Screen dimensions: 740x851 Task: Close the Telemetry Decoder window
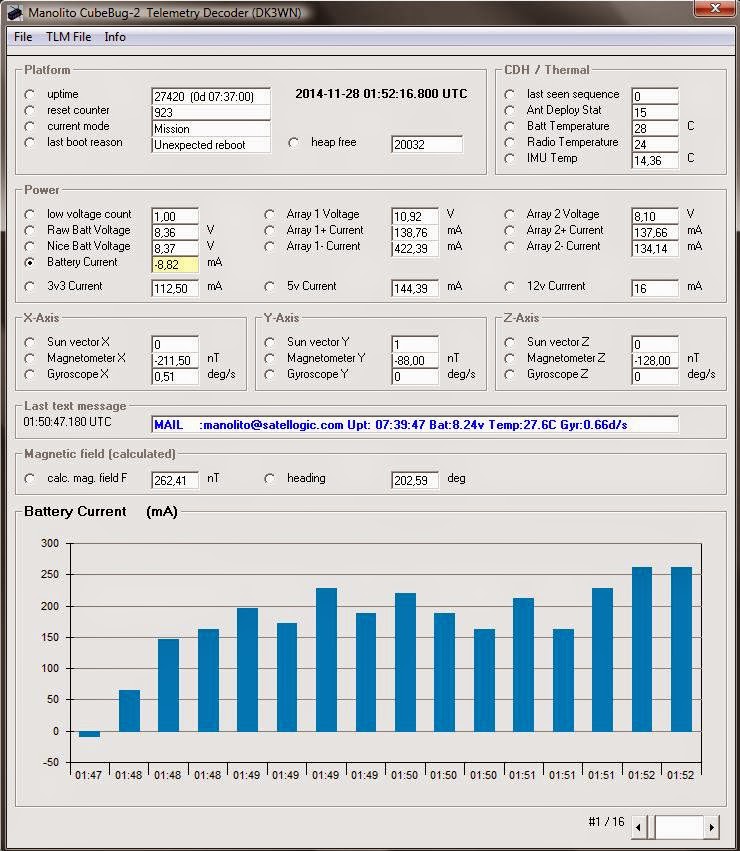click(715, 8)
